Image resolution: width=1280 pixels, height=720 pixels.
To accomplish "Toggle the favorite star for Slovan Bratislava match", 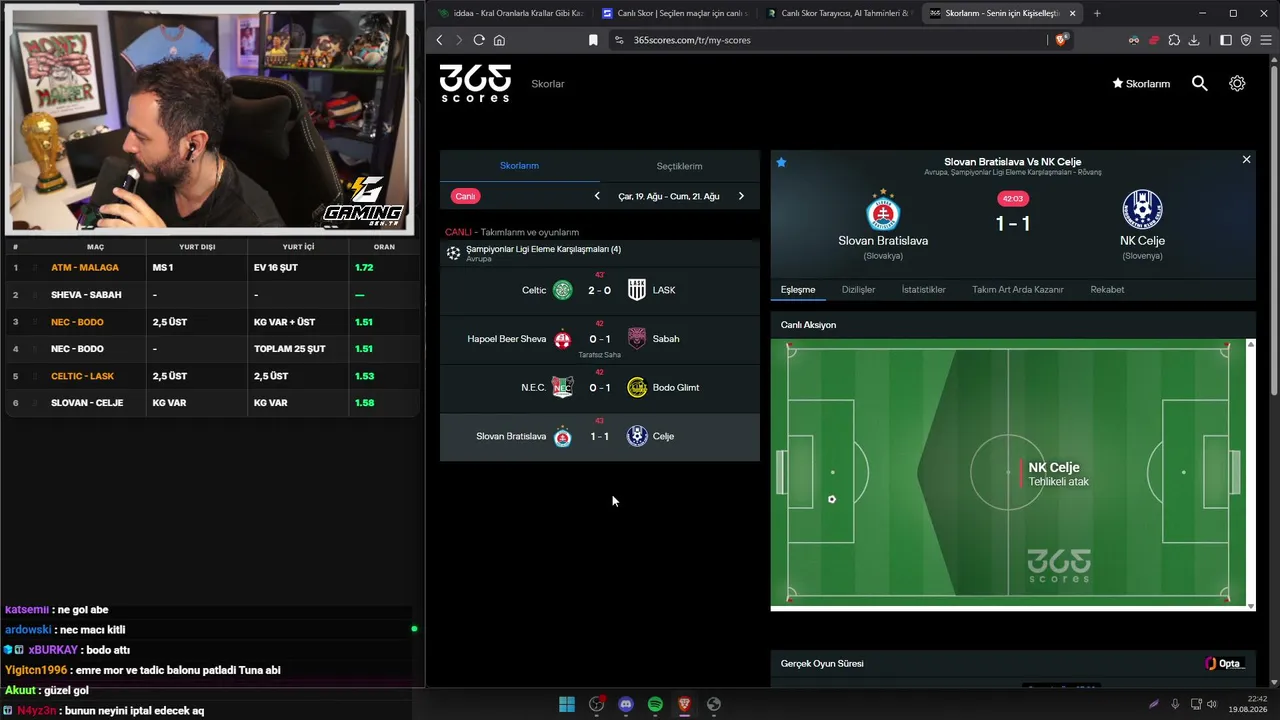I will 782,162.
